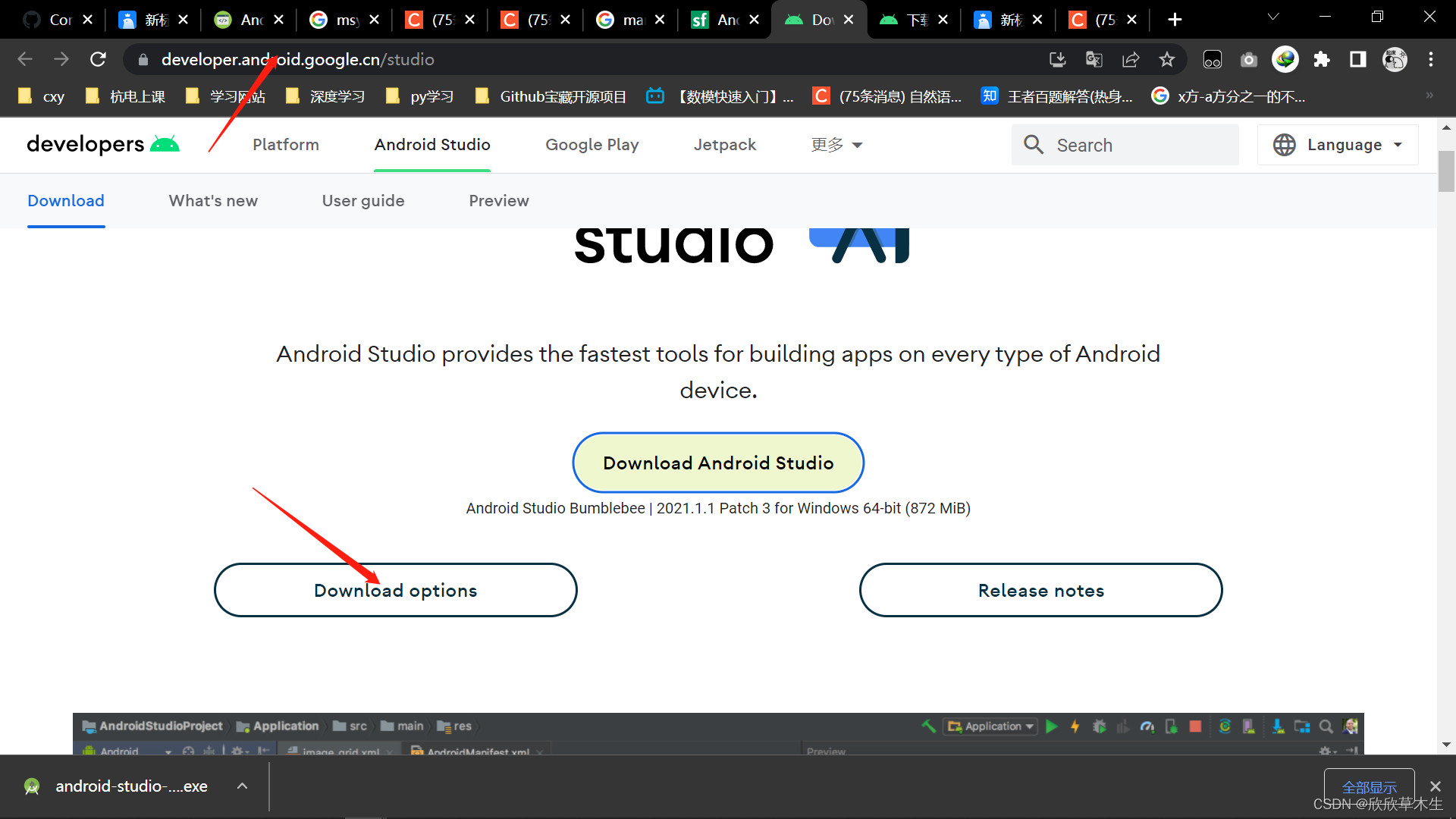Click the camera screenshot extension icon
Image resolution: width=1456 pixels, height=819 pixels.
coord(1249,59)
